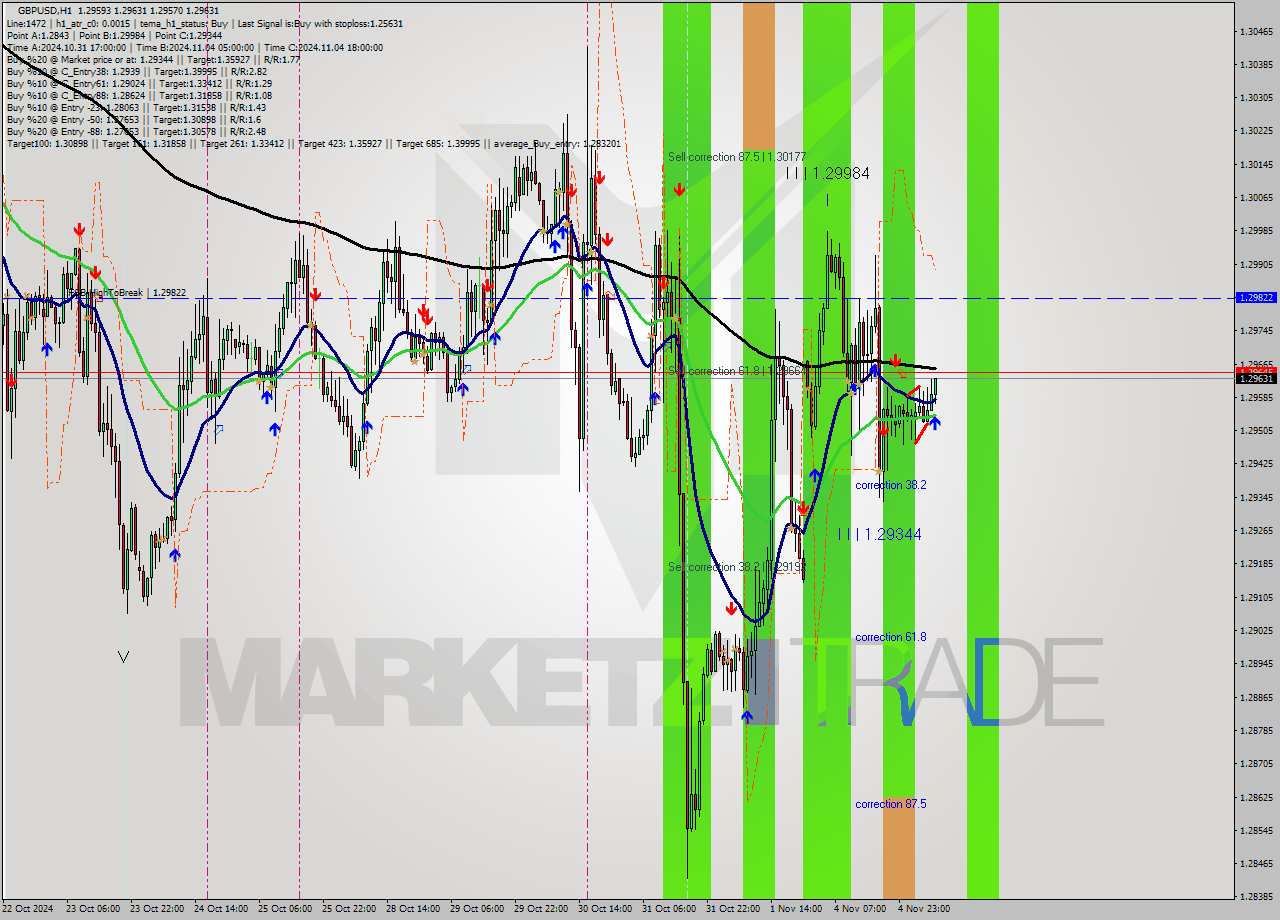
Task: Click the 1.28945 price axis label
Action: tap(1256, 663)
